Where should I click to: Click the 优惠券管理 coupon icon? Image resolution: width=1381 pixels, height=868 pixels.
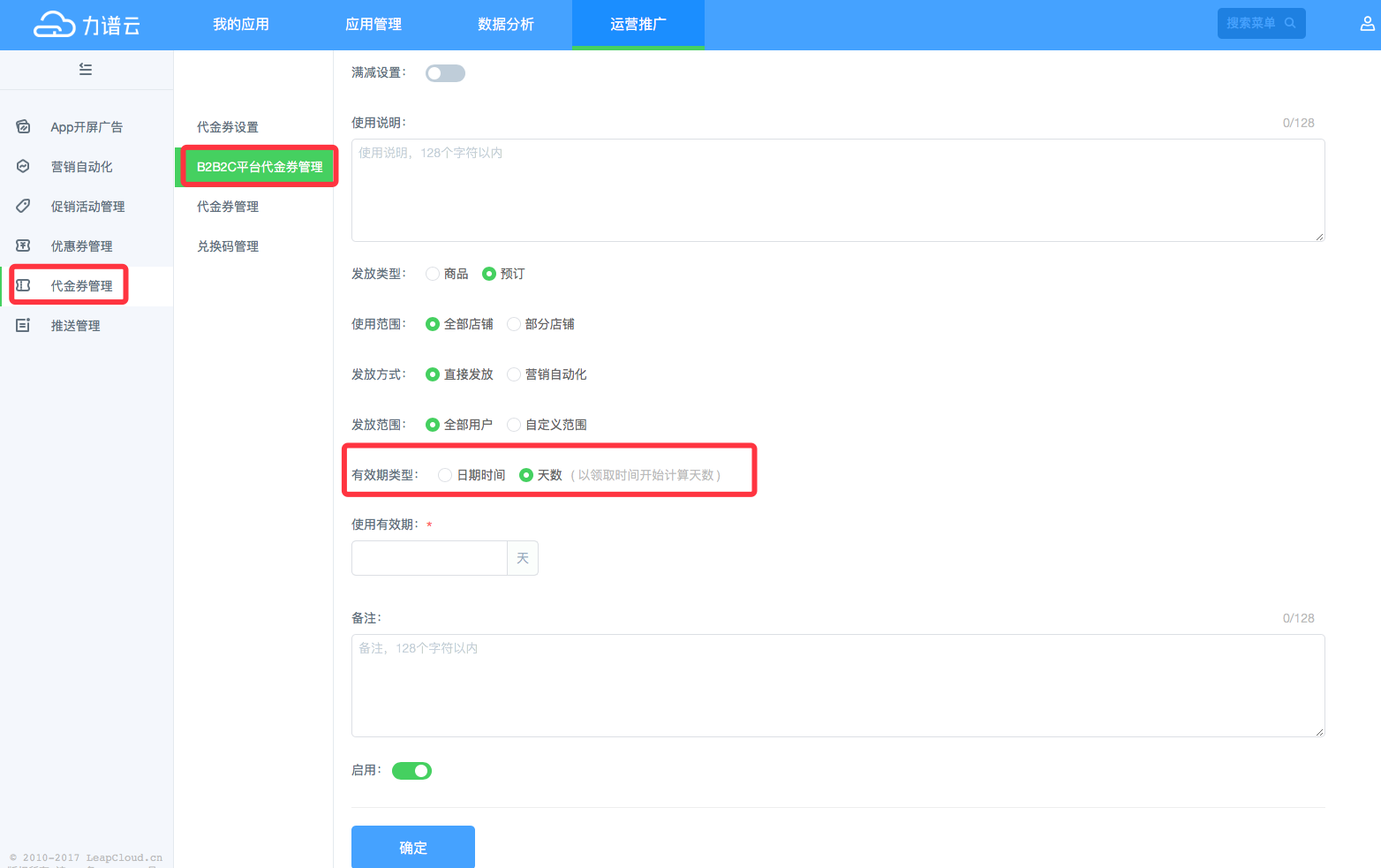24,245
